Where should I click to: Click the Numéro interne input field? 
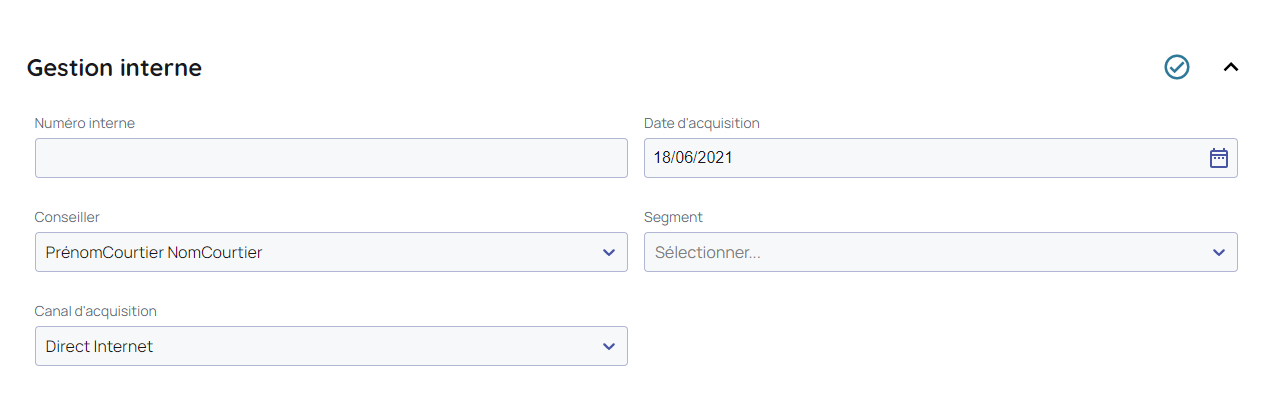[331, 158]
